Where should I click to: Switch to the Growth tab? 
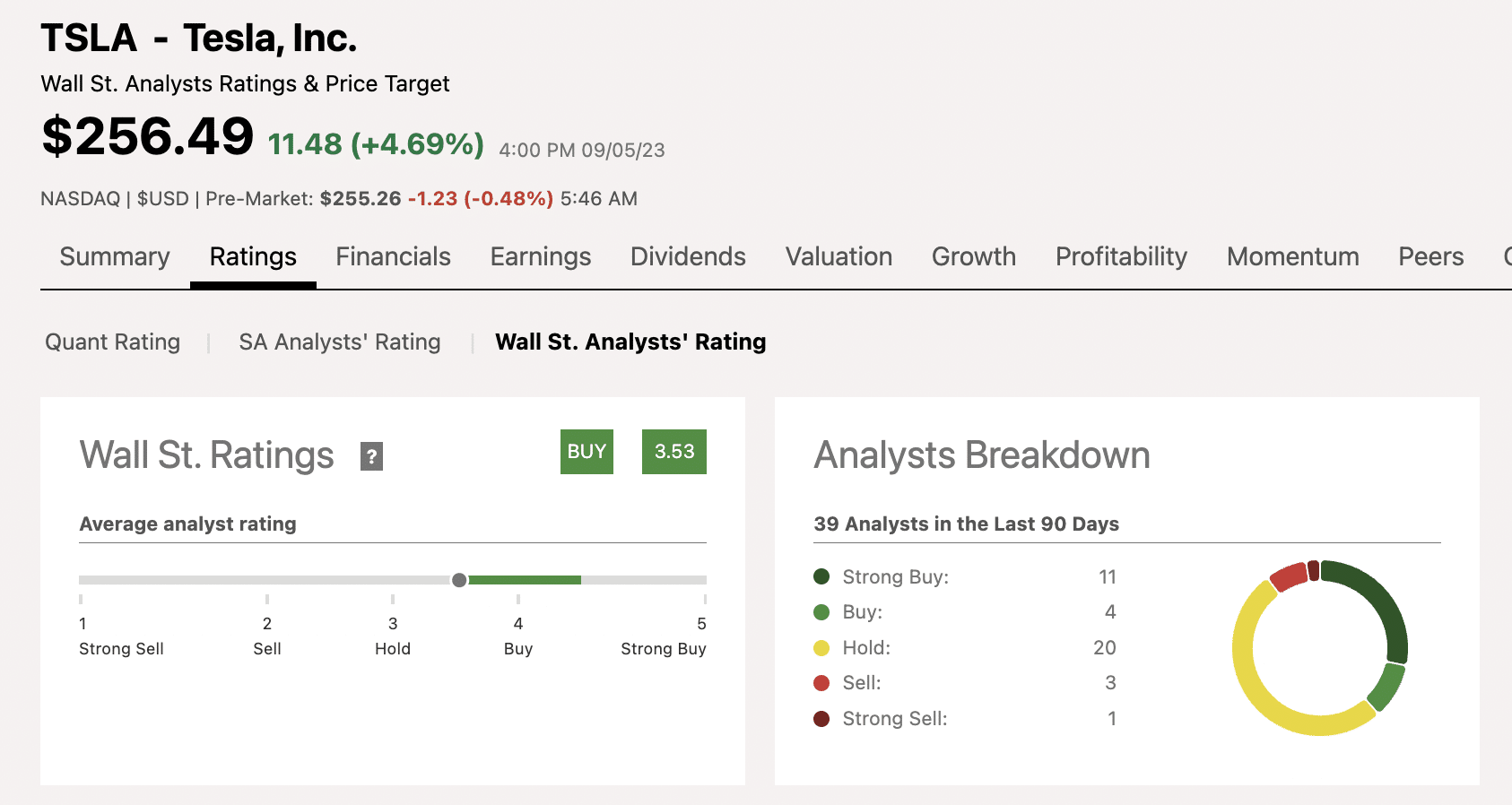tap(974, 257)
